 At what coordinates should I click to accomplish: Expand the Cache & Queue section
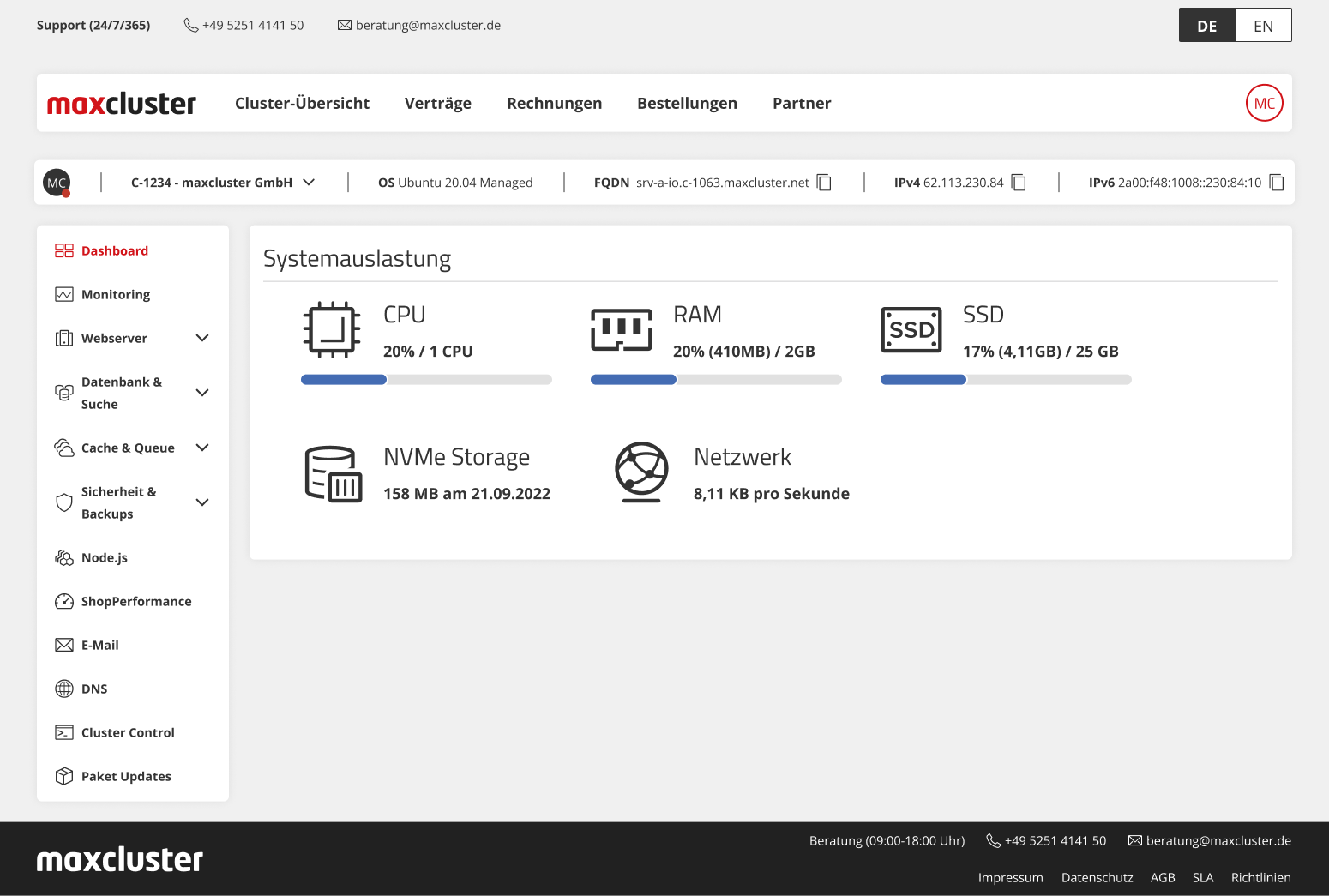pos(202,448)
